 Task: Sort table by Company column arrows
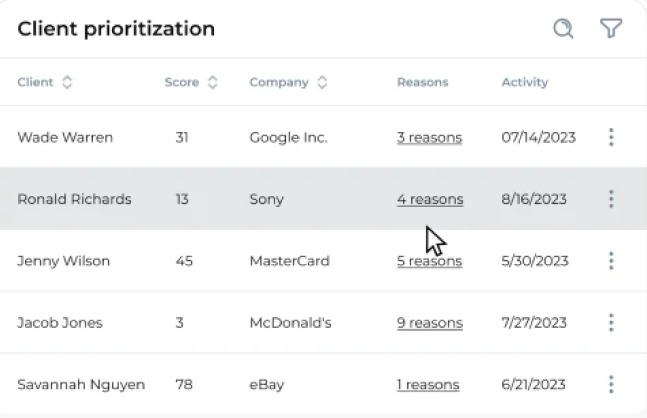(x=322, y=82)
